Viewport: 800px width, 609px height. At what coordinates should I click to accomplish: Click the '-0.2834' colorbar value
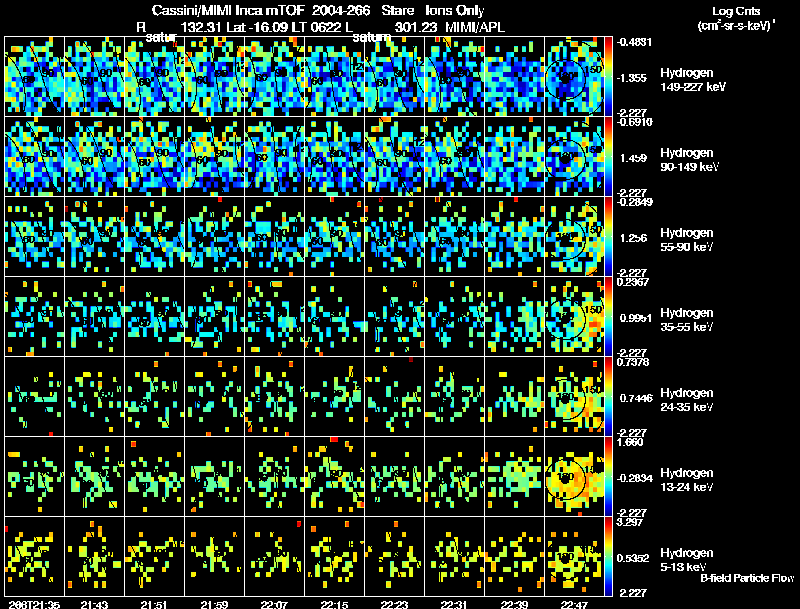(634, 478)
